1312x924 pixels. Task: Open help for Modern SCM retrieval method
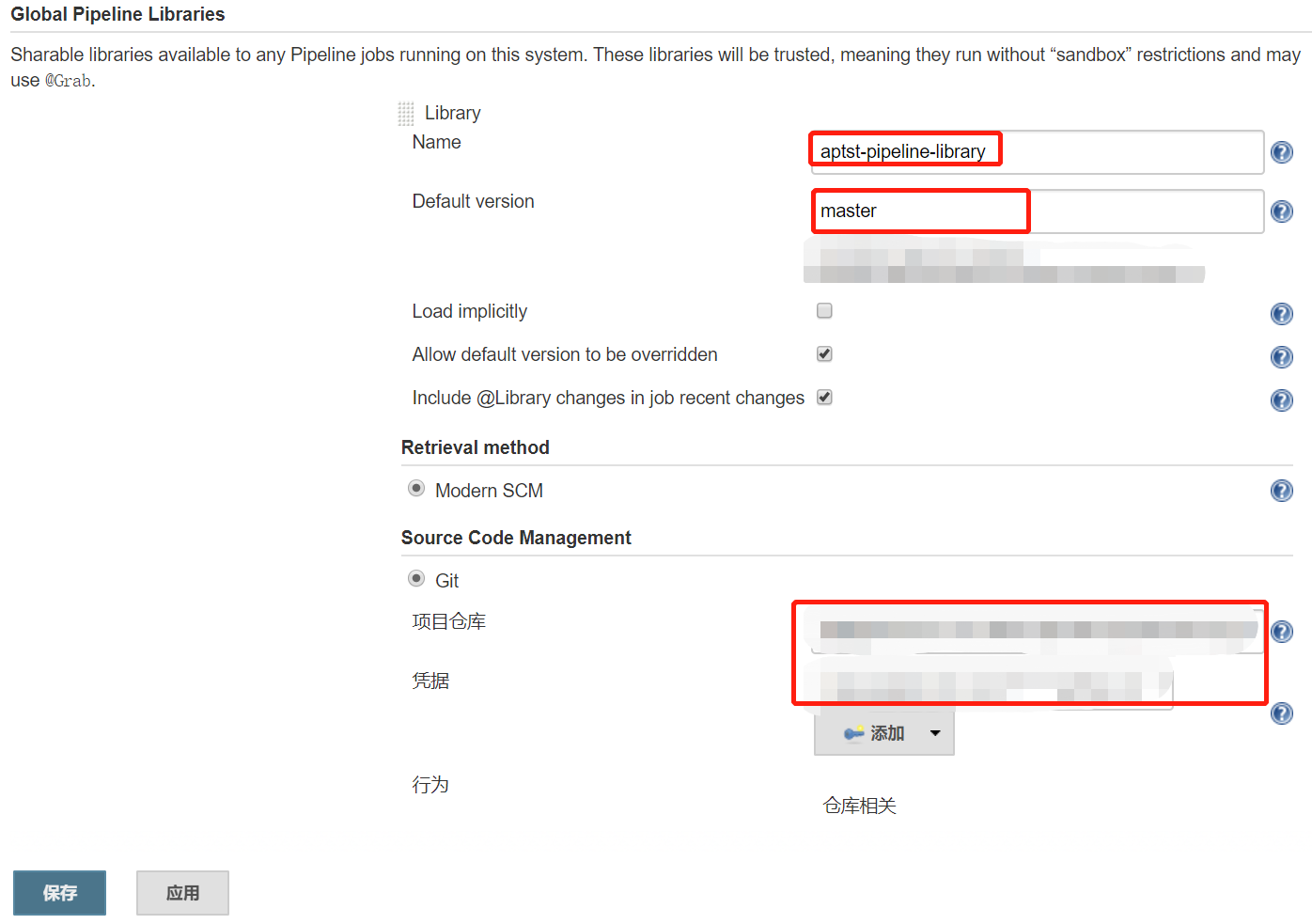[x=1281, y=491]
